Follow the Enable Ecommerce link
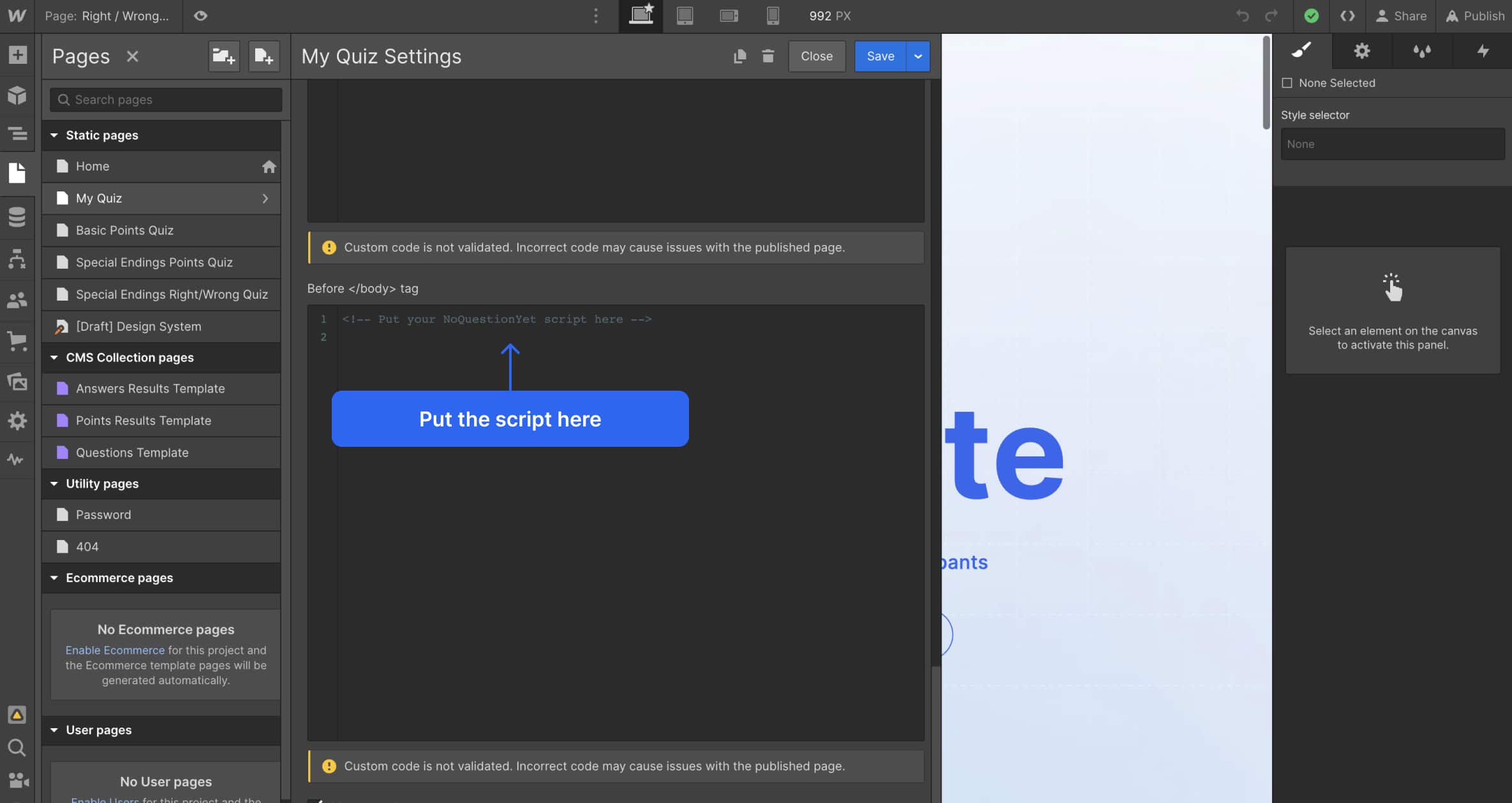The height and width of the screenshot is (803, 1512). [115, 650]
